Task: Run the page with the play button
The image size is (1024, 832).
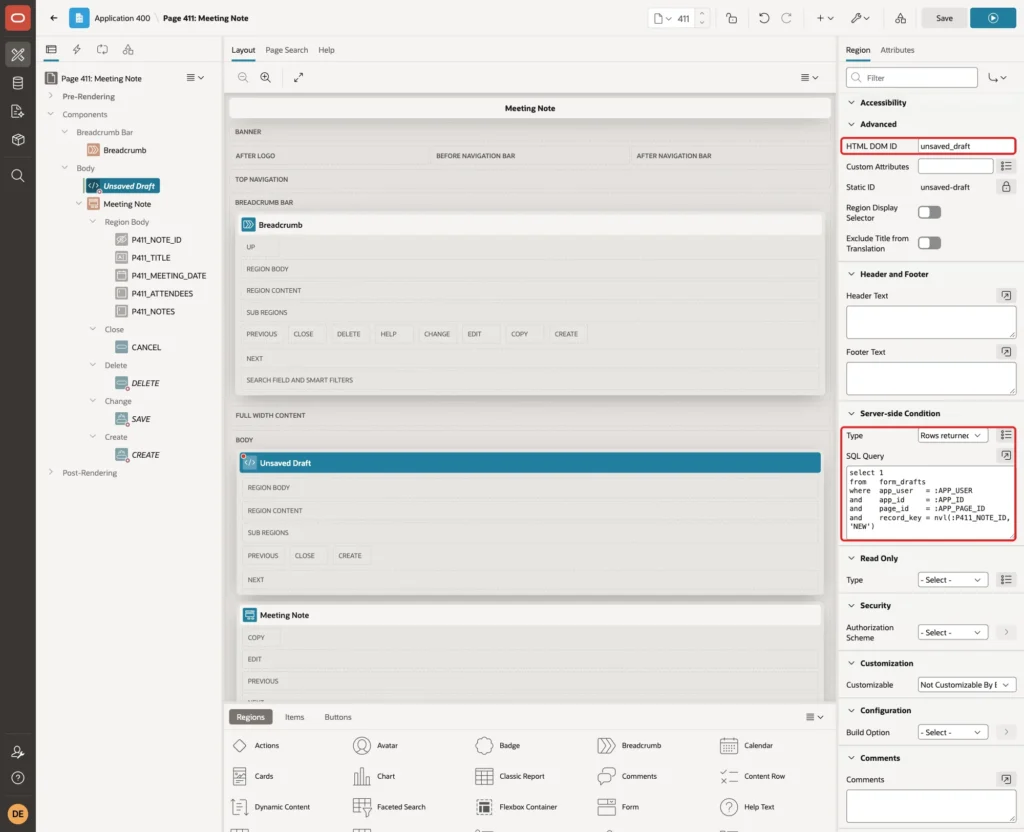Action: point(993,18)
